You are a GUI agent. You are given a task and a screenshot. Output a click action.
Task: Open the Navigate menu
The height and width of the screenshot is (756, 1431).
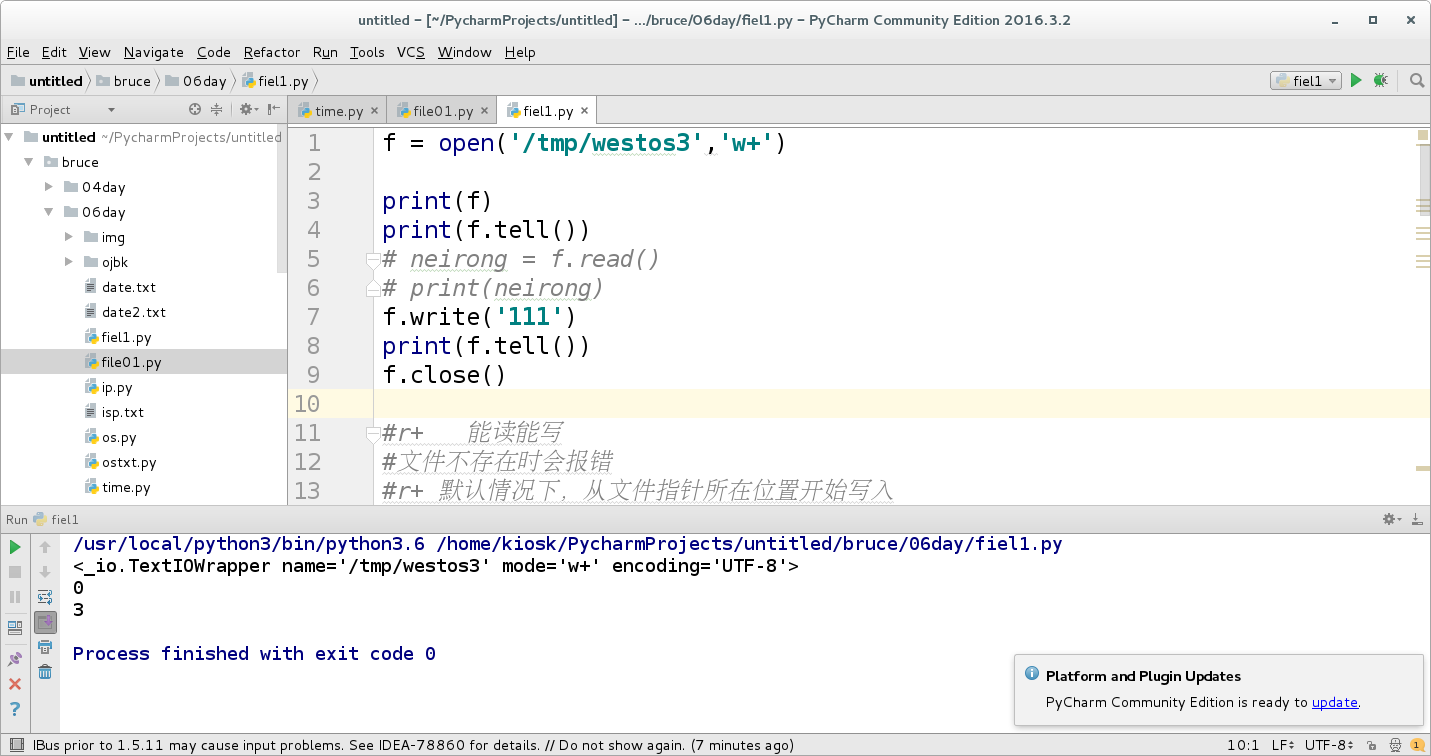153,52
